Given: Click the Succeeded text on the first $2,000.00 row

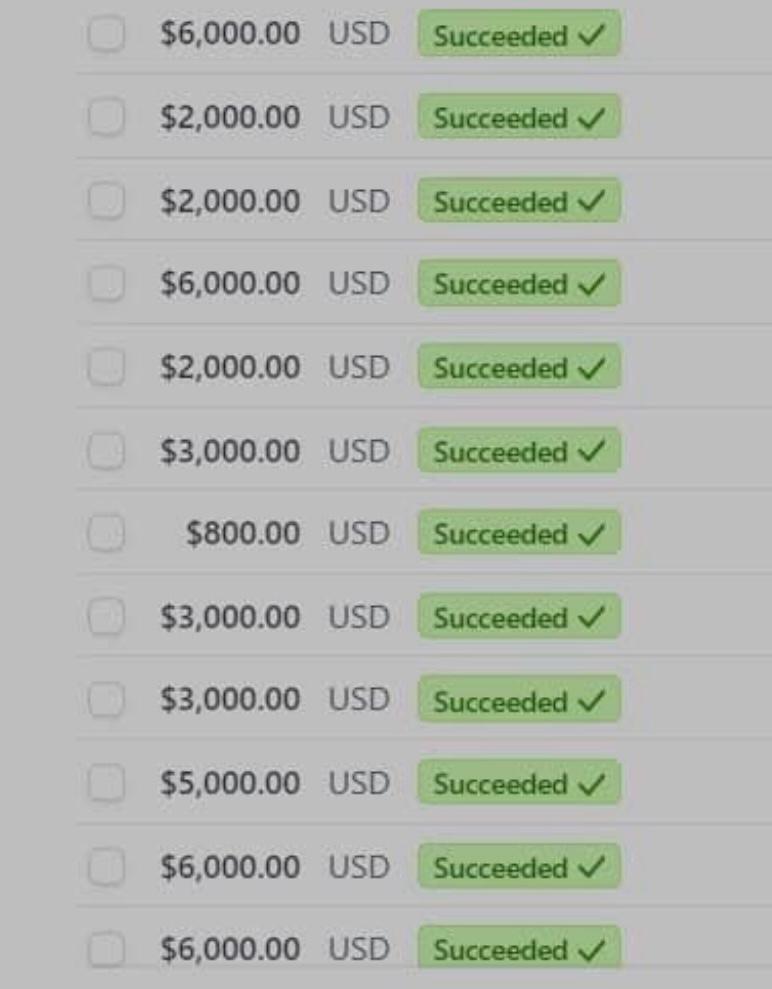Looking at the screenshot, I should coord(500,119).
